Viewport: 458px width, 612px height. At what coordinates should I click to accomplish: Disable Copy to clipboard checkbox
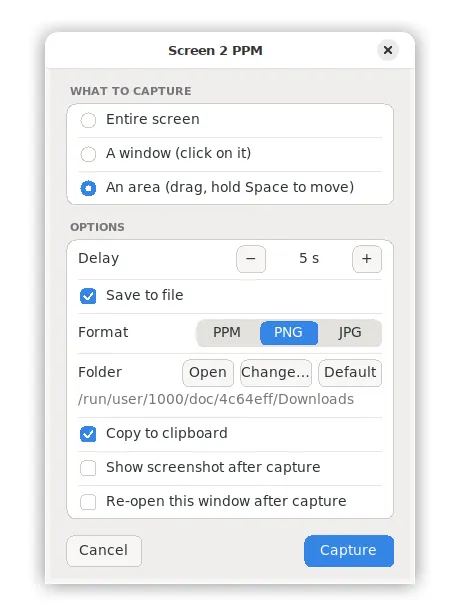(x=88, y=434)
